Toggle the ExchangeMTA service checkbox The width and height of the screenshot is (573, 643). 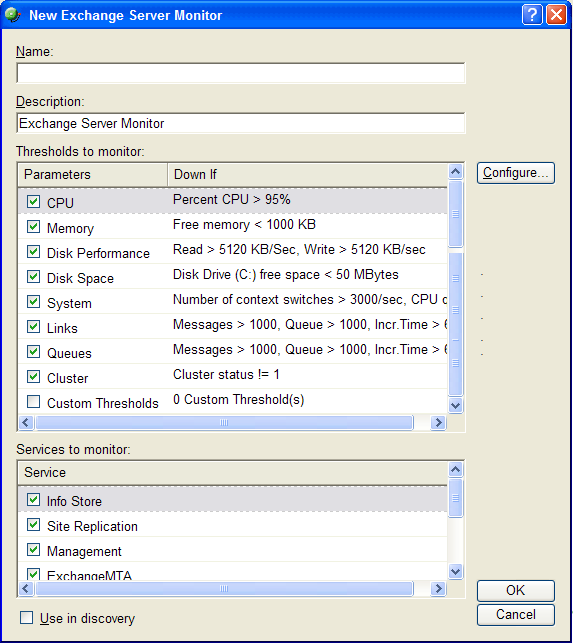tap(33, 574)
